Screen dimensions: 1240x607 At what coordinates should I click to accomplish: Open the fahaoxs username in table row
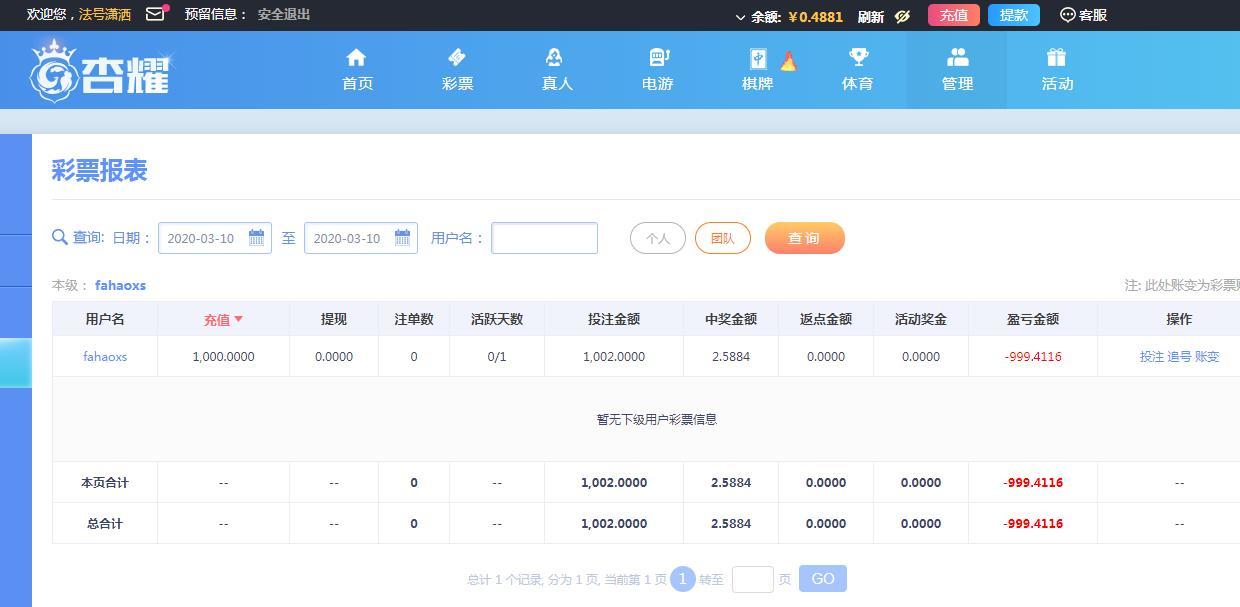(x=105, y=356)
